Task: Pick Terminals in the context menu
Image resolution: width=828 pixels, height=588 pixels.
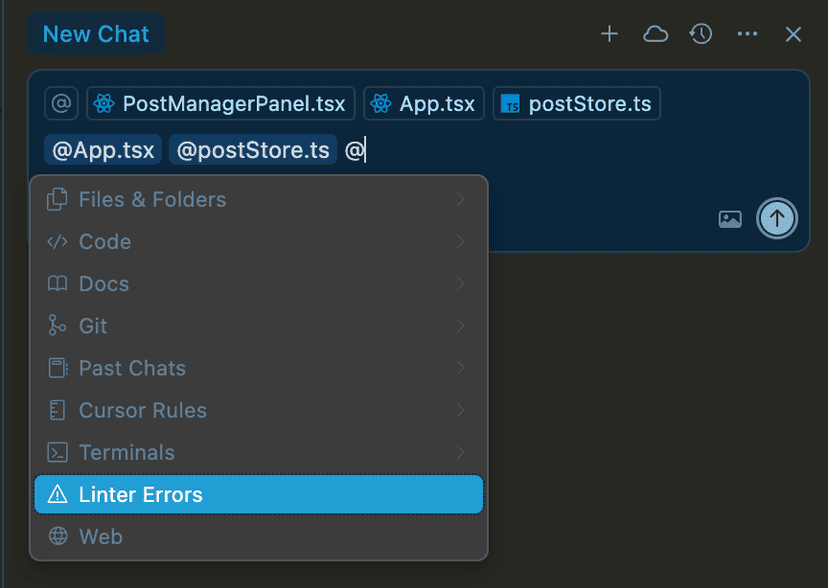Action: 259,452
